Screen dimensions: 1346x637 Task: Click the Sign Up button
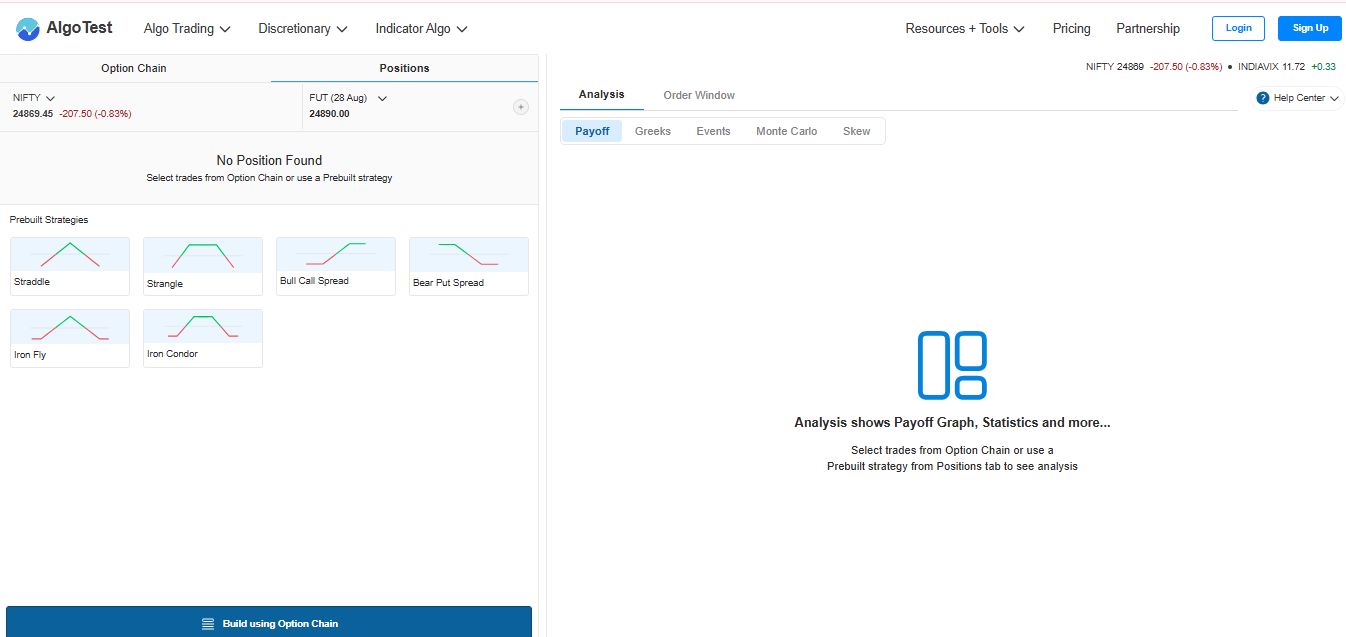click(1309, 28)
